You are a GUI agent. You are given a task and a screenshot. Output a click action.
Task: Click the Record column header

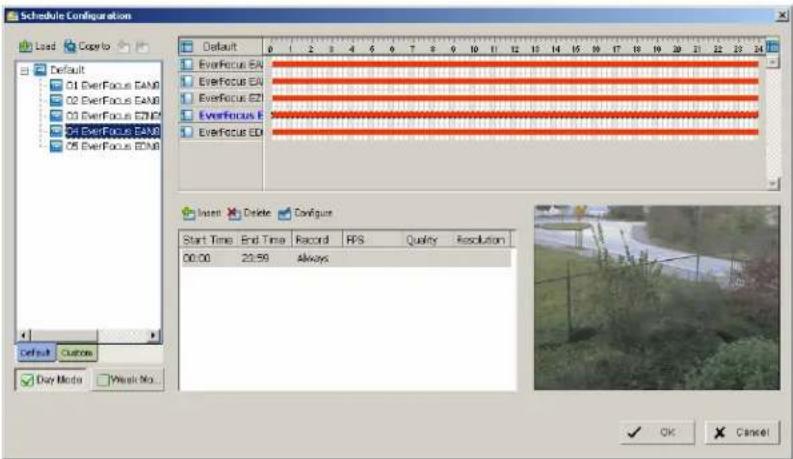317,240
